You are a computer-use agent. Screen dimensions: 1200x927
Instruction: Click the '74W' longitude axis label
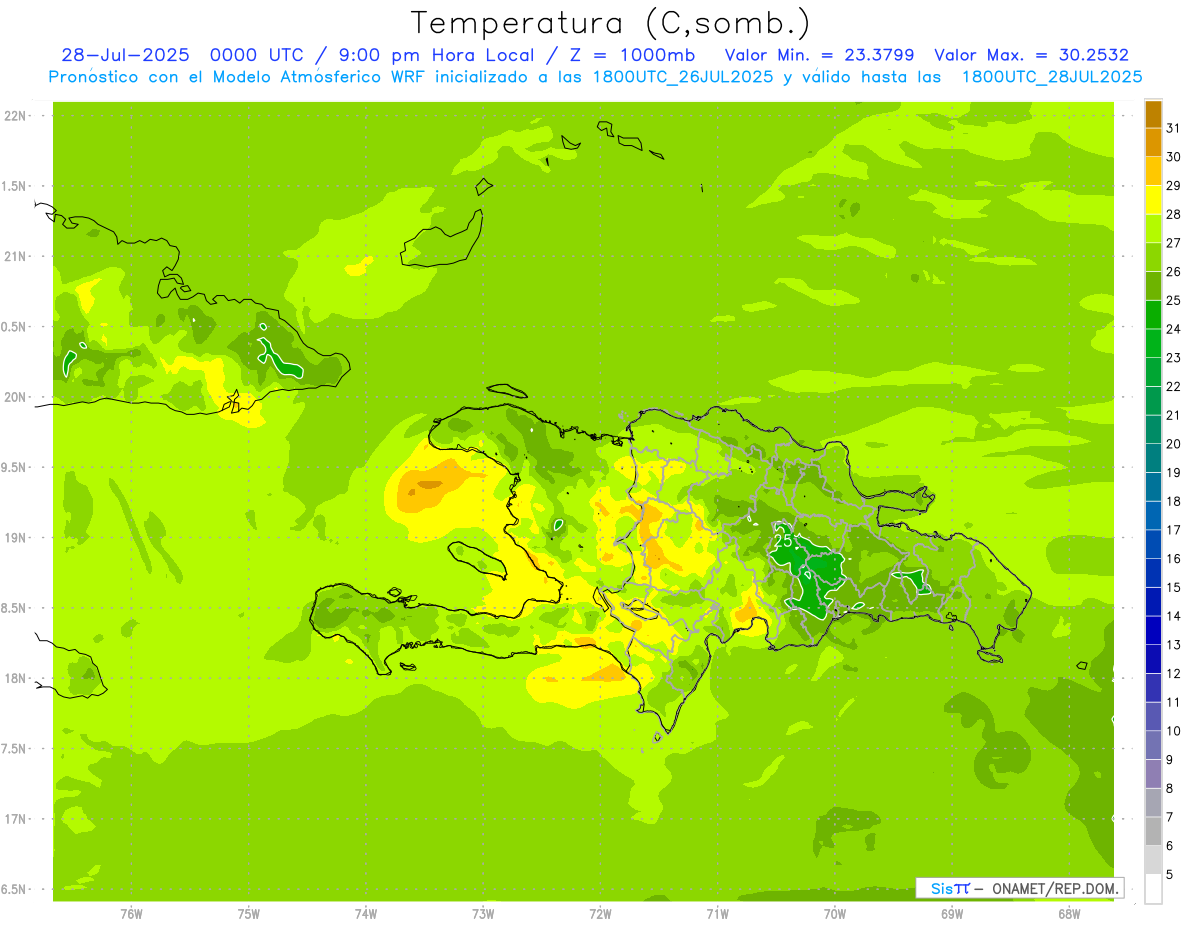pos(366,914)
